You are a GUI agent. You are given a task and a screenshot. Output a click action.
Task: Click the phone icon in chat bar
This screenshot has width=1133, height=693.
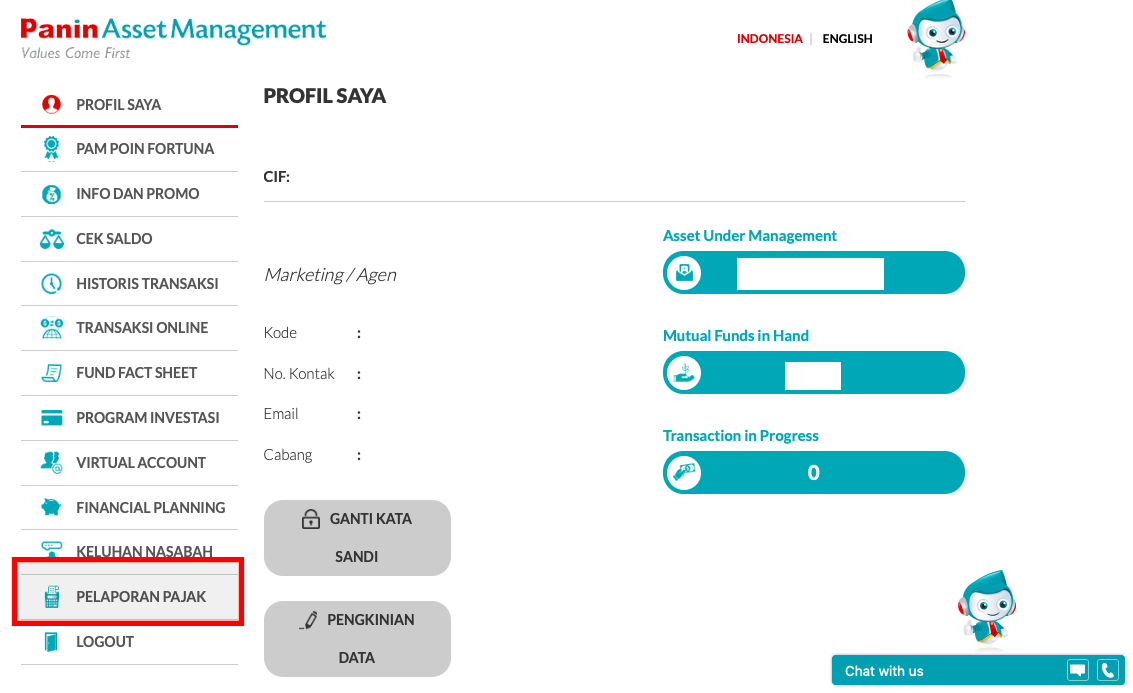[1107, 671]
